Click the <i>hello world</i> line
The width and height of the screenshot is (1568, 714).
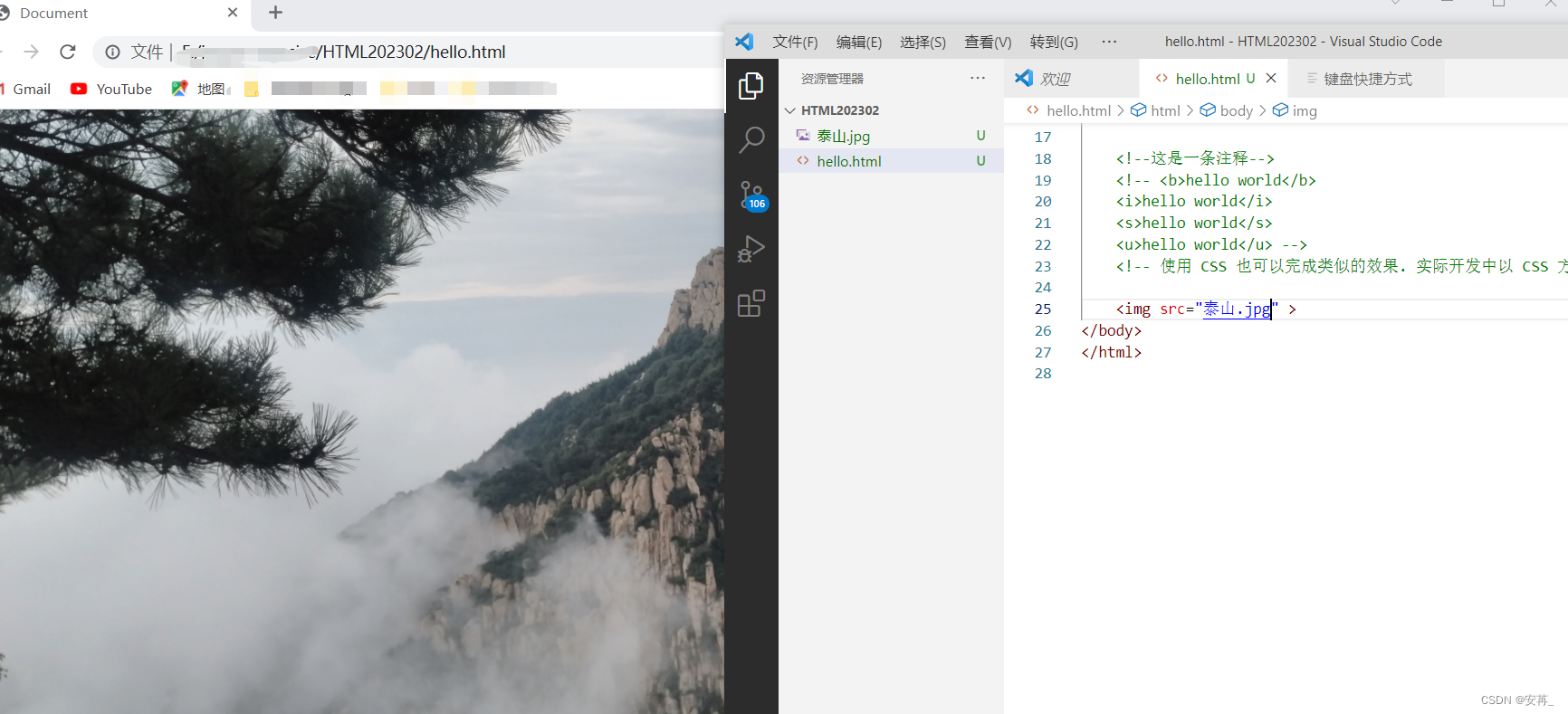(x=1194, y=202)
